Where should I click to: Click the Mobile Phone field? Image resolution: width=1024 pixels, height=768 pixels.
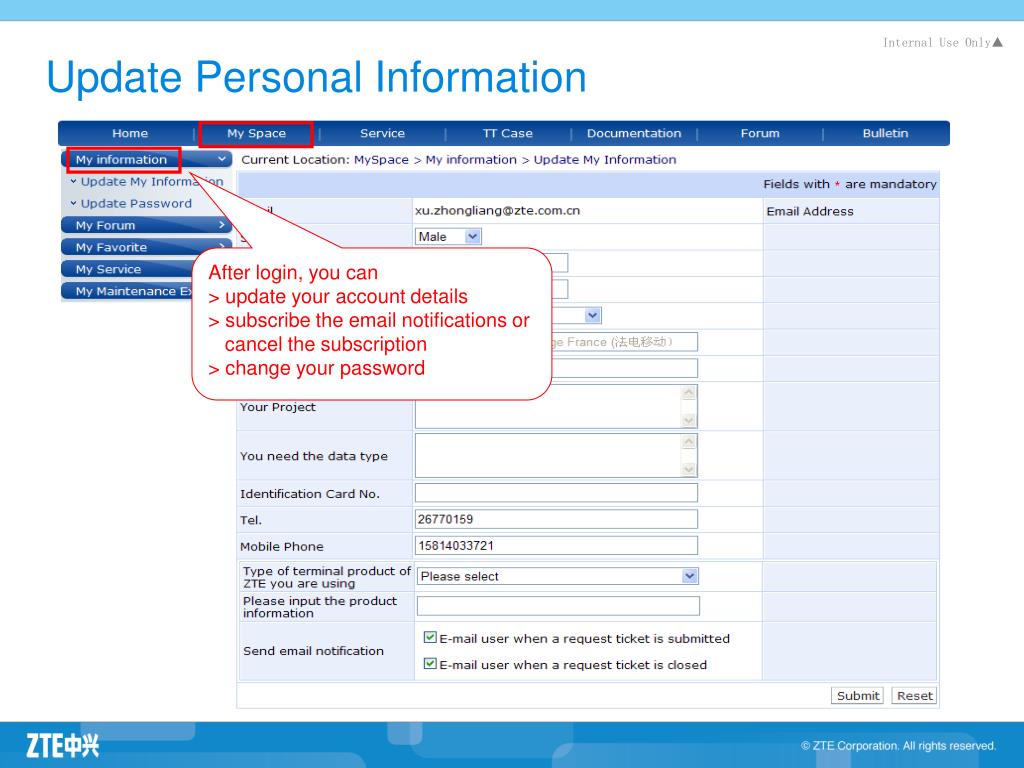[556, 545]
